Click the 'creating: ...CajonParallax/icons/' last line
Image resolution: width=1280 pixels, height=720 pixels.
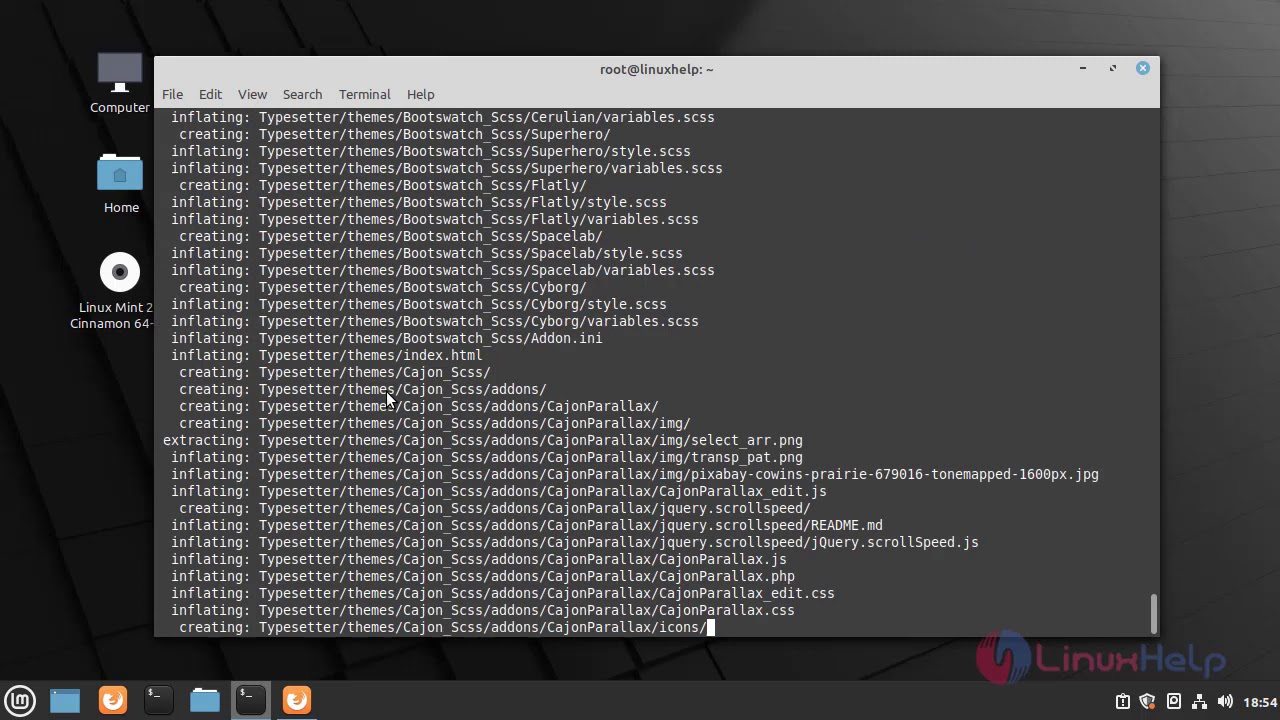443,627
